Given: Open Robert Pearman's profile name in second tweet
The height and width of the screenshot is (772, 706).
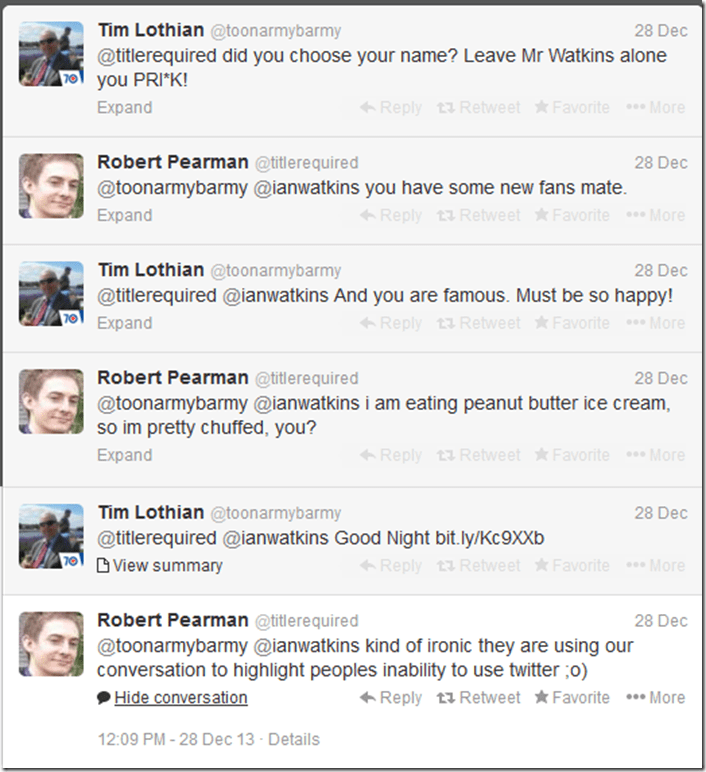Looking at the screenshot, I should point(172,162).
